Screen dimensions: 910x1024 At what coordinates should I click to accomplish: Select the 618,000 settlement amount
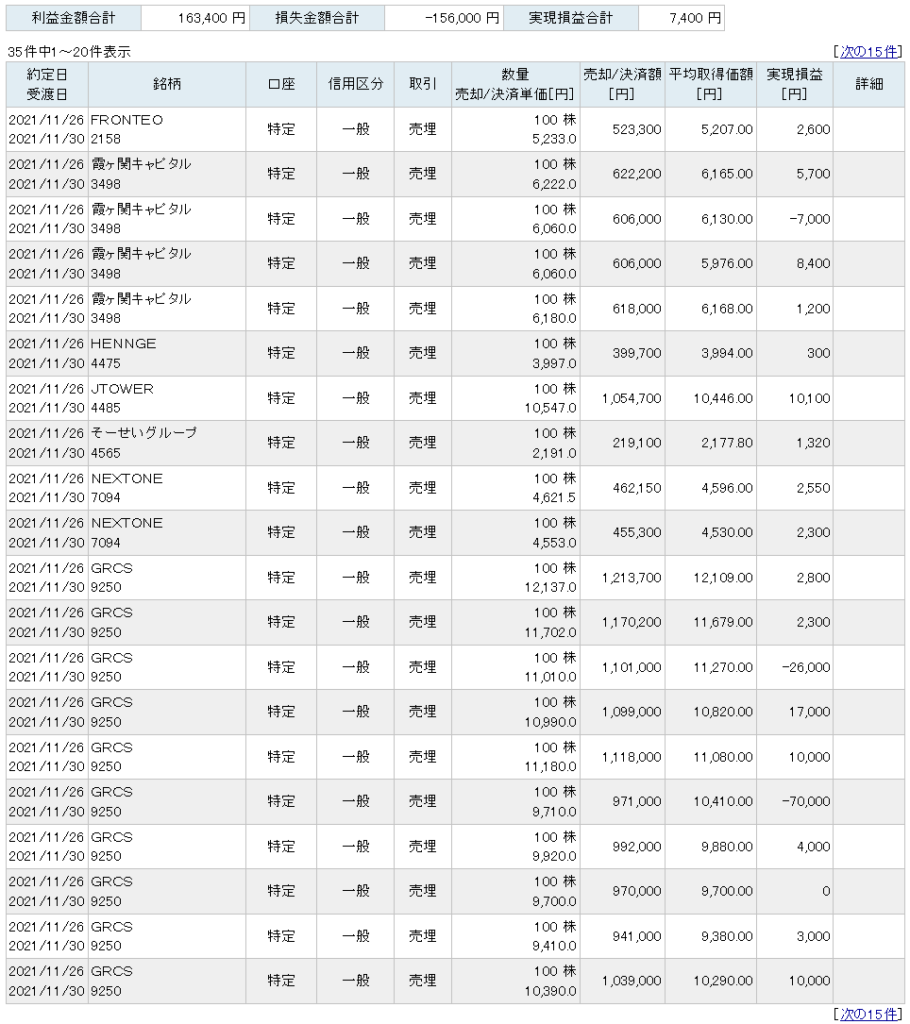637,309
